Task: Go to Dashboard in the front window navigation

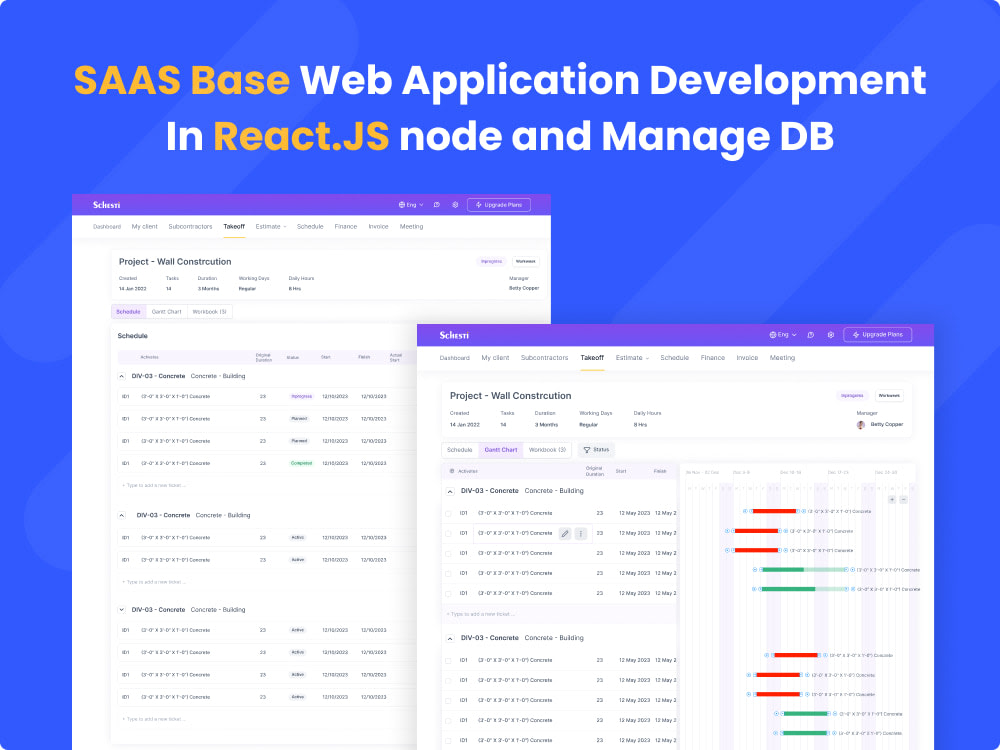Action: [454, 358]
